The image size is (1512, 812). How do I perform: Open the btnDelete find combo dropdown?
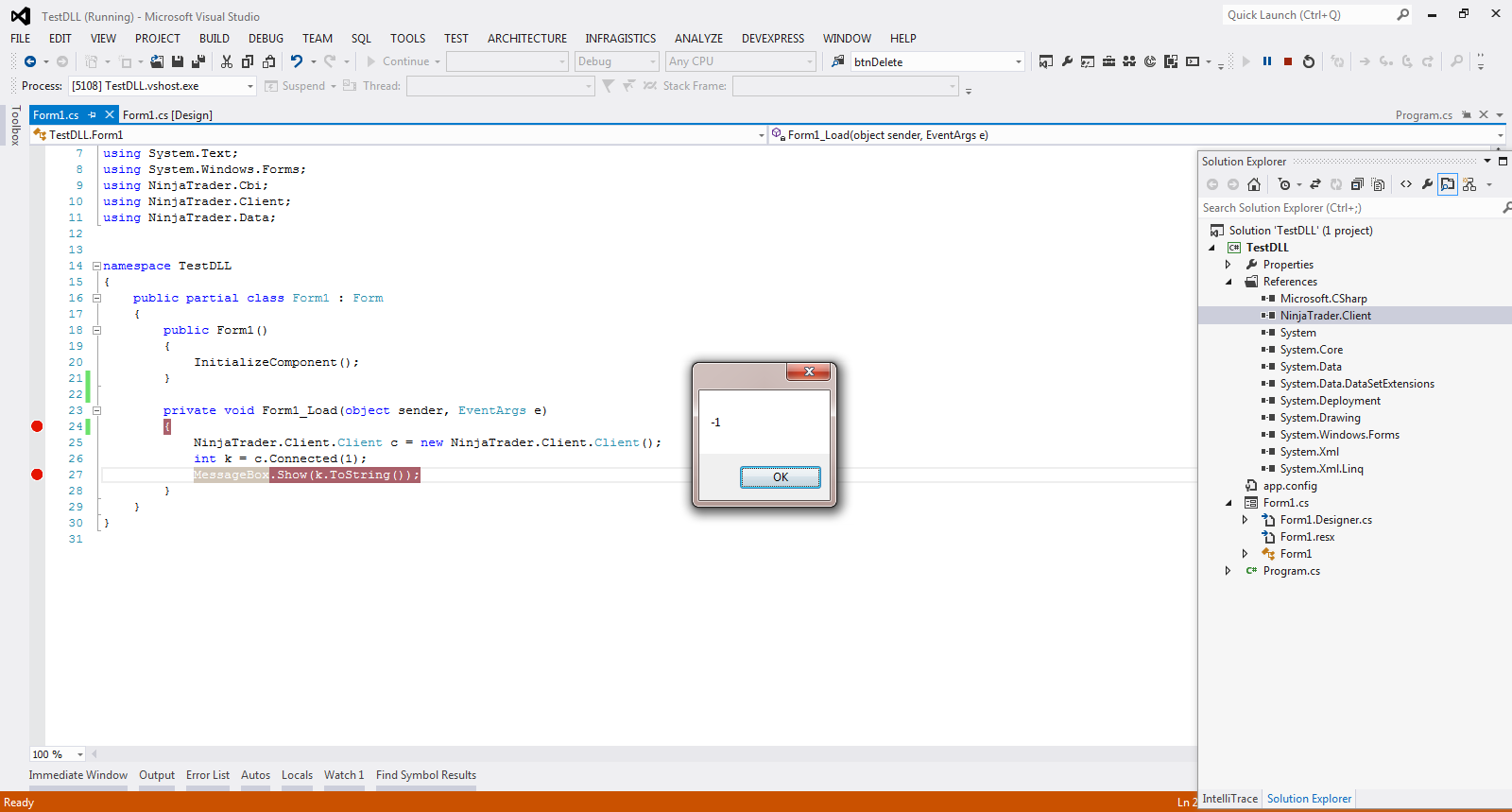1019,61
